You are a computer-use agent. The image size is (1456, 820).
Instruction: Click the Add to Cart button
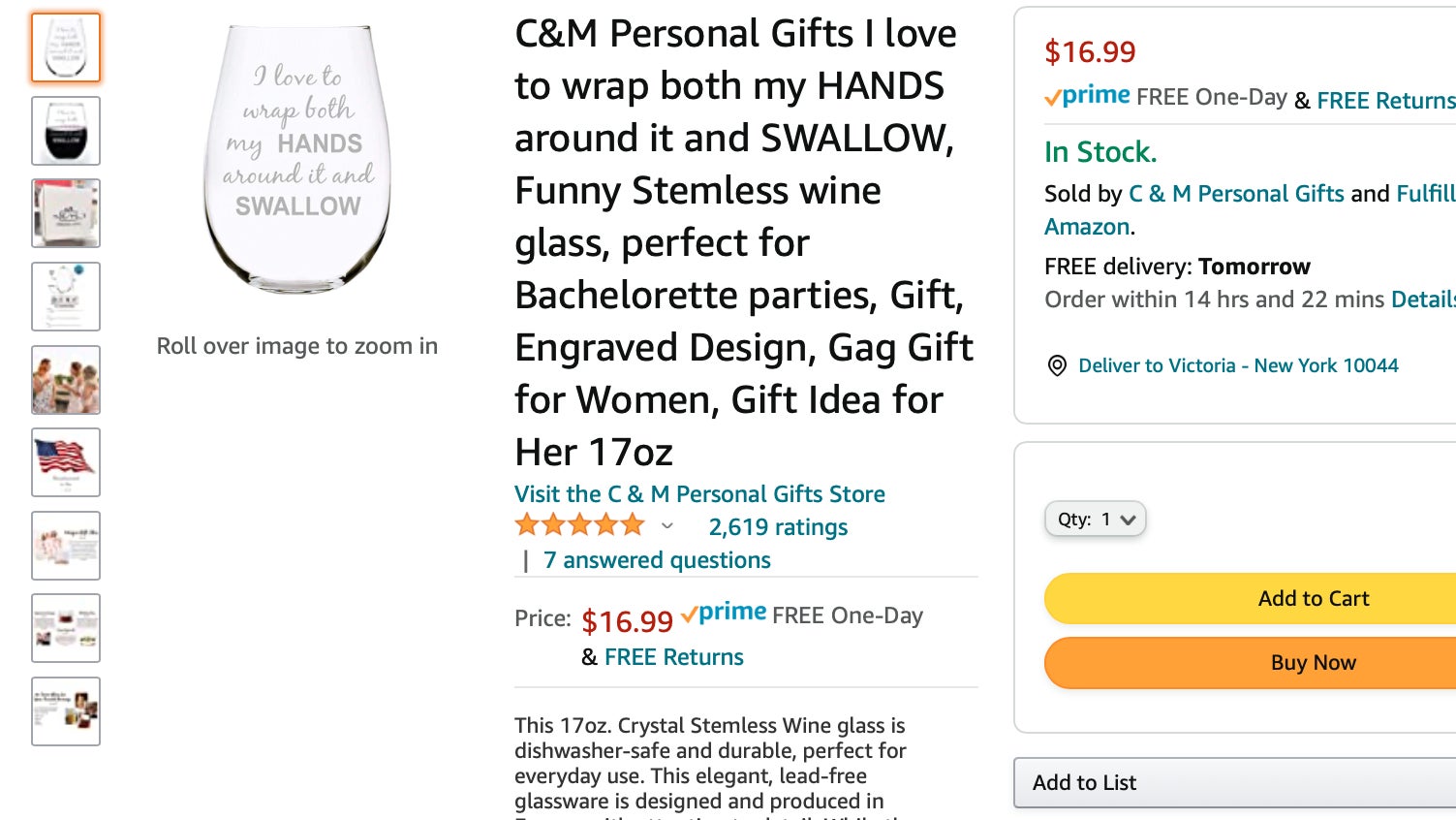point(1313,598)
